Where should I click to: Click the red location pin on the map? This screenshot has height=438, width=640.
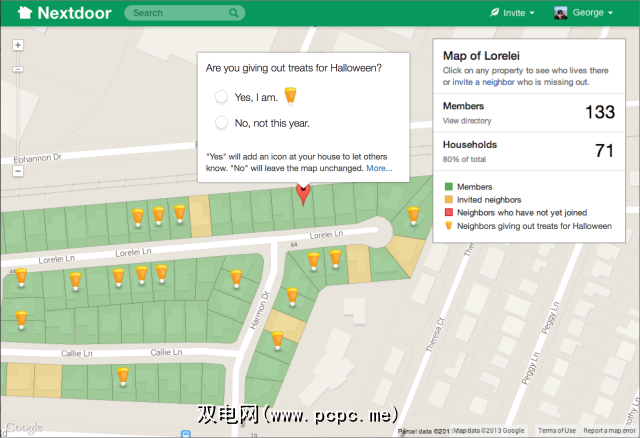(303, 194)
